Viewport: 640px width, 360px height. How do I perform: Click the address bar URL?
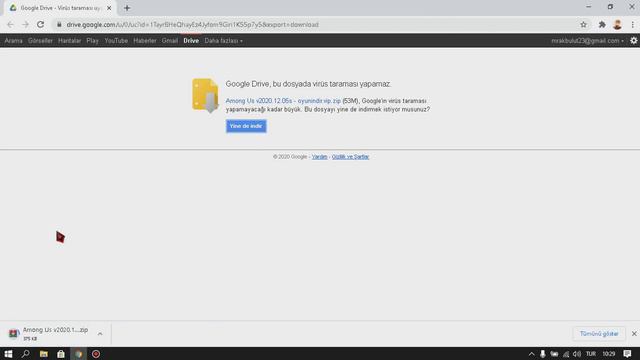pyautogui.click(x=193, y=24)
